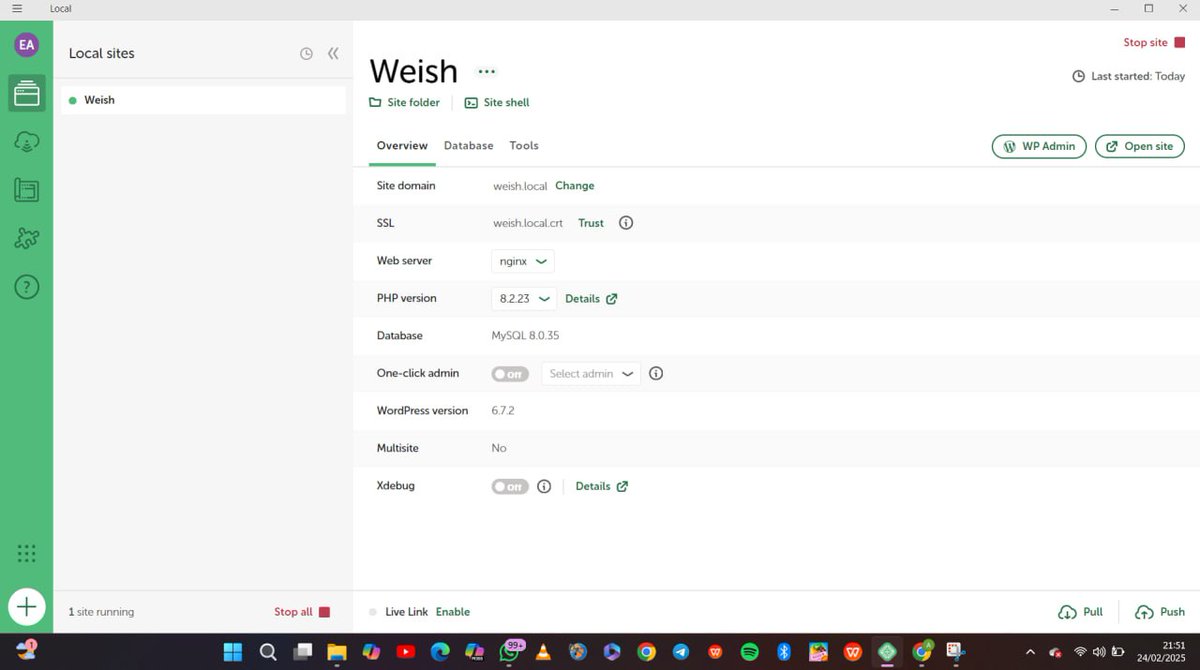Image resolution: width=1200 pixels, height=670 pixels.
Task: Switch to the Overview tab
Action: pos(402,146)
